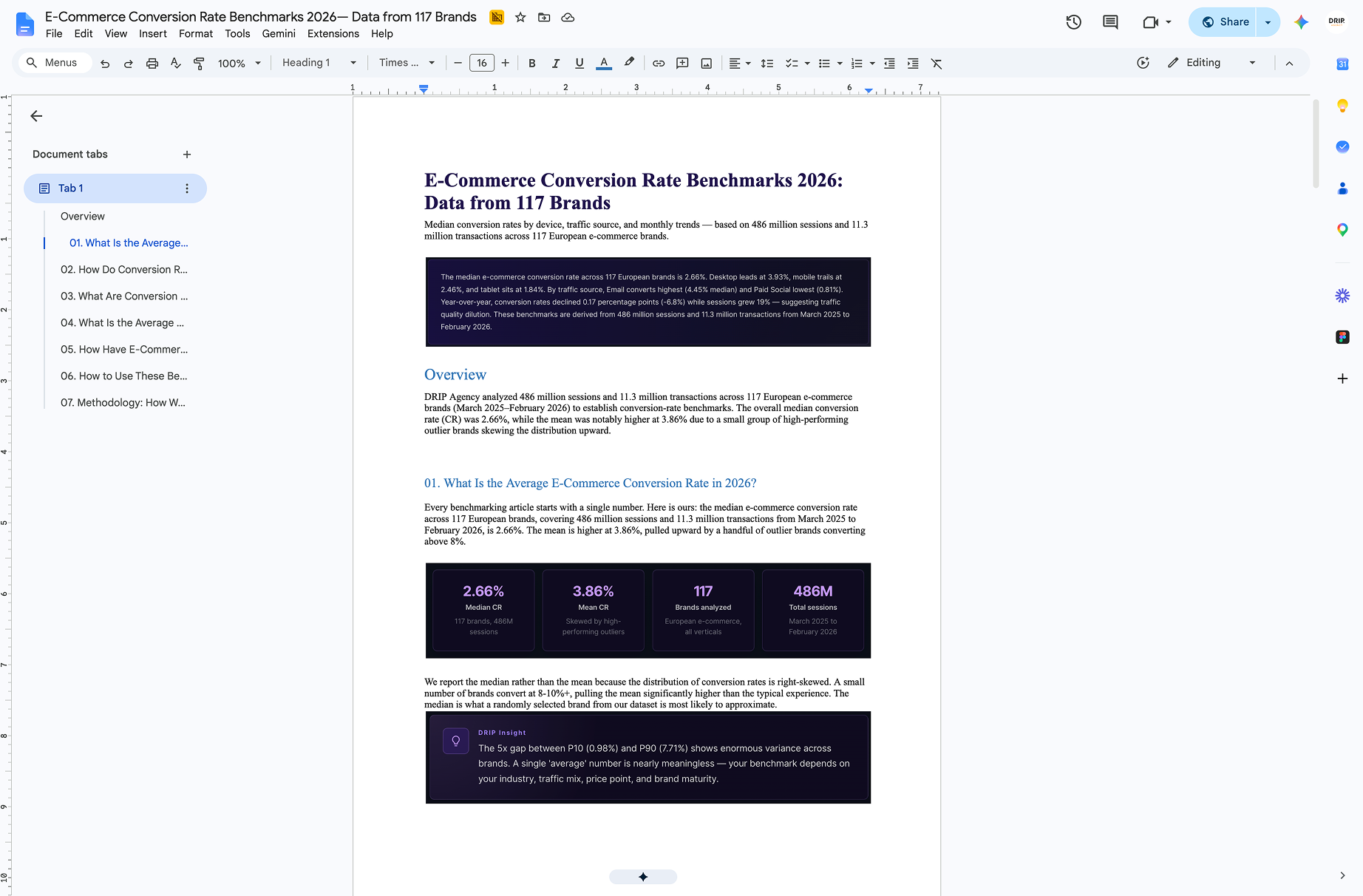Insert image using toolbar icon
This screenshot has width=1363, height=896.
[x=707, y=64]
